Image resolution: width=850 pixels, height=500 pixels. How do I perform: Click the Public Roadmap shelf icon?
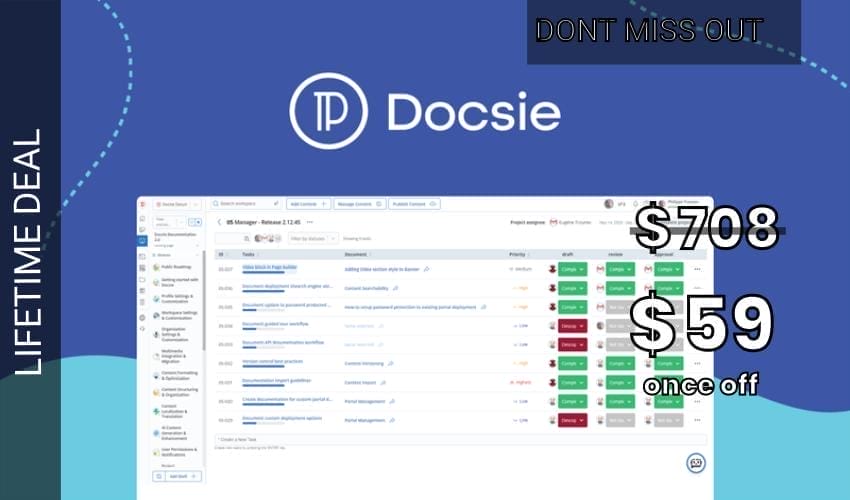click(x=157, y=269)
